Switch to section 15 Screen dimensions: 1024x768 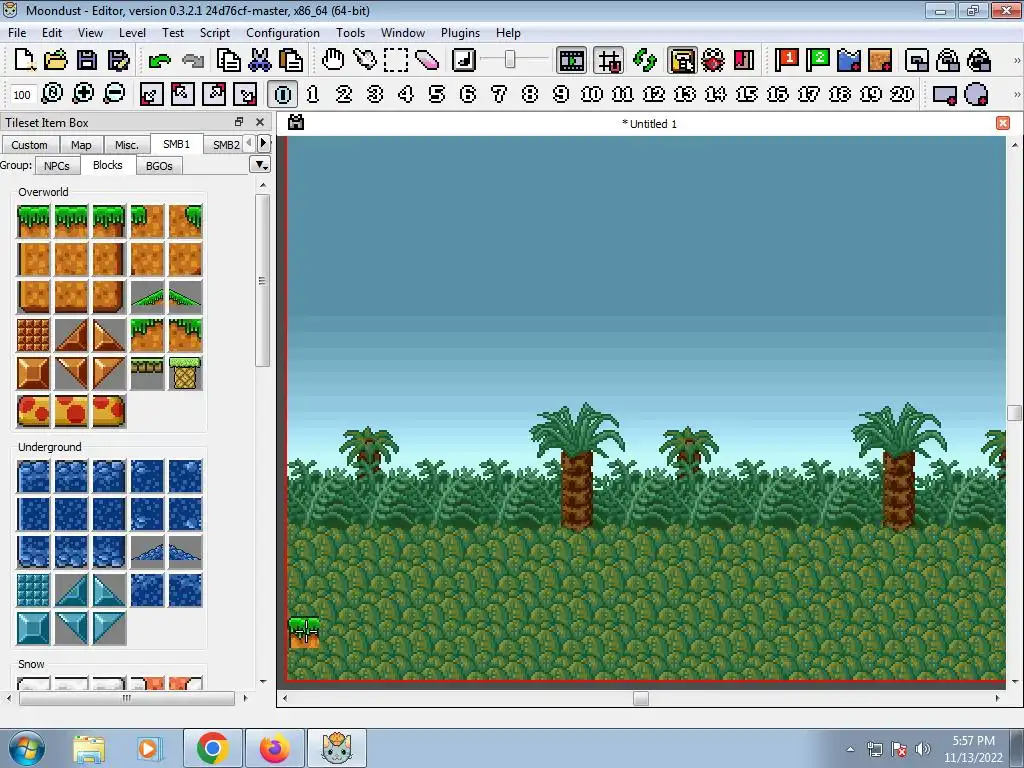746,94
